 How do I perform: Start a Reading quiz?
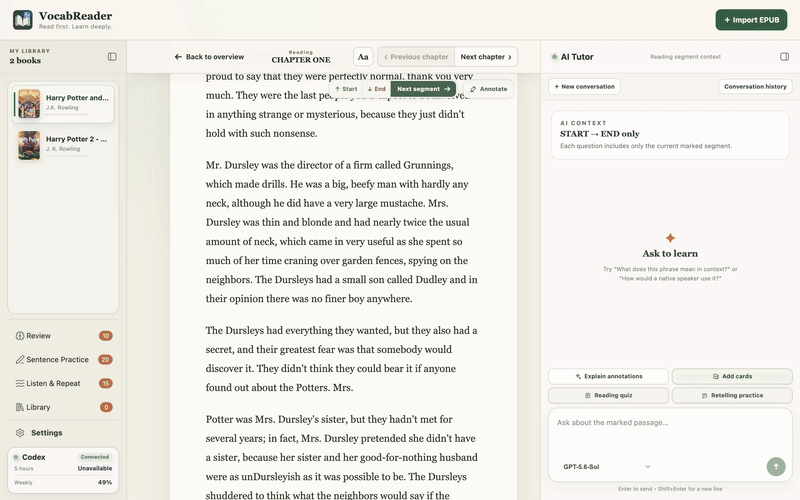[608, 395]
